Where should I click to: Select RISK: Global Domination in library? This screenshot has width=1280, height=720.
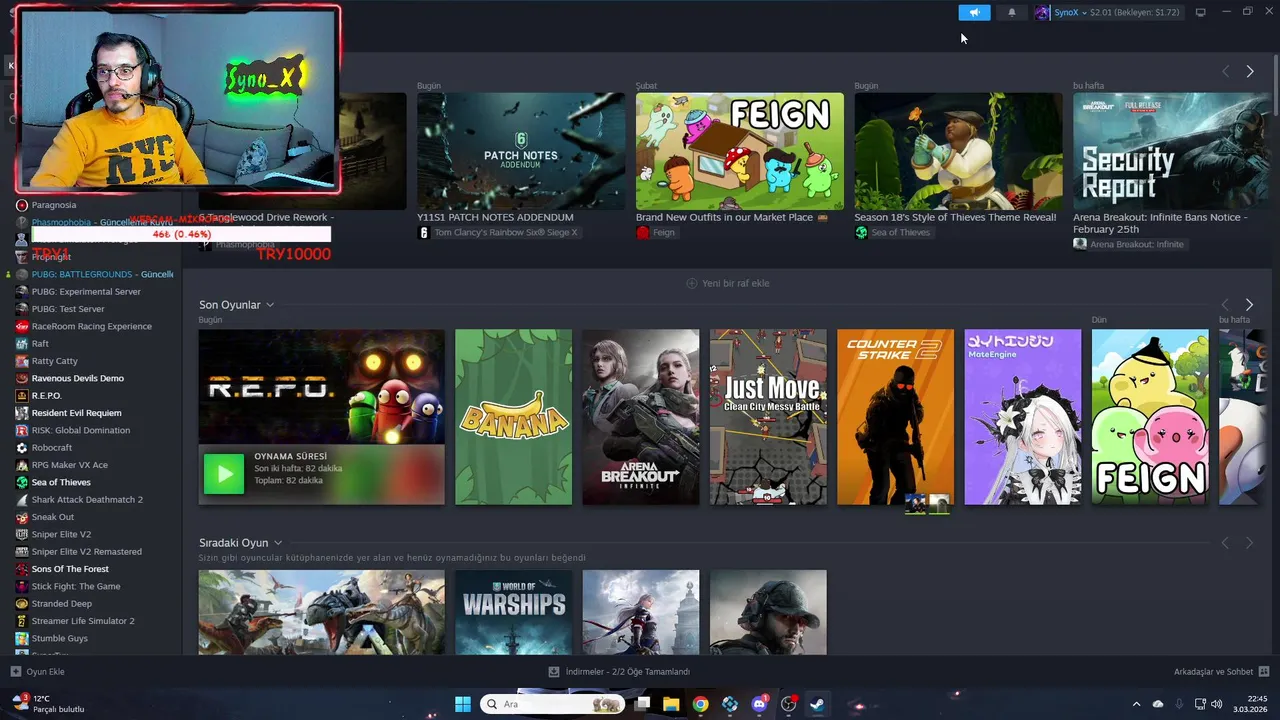coord(80,430)
